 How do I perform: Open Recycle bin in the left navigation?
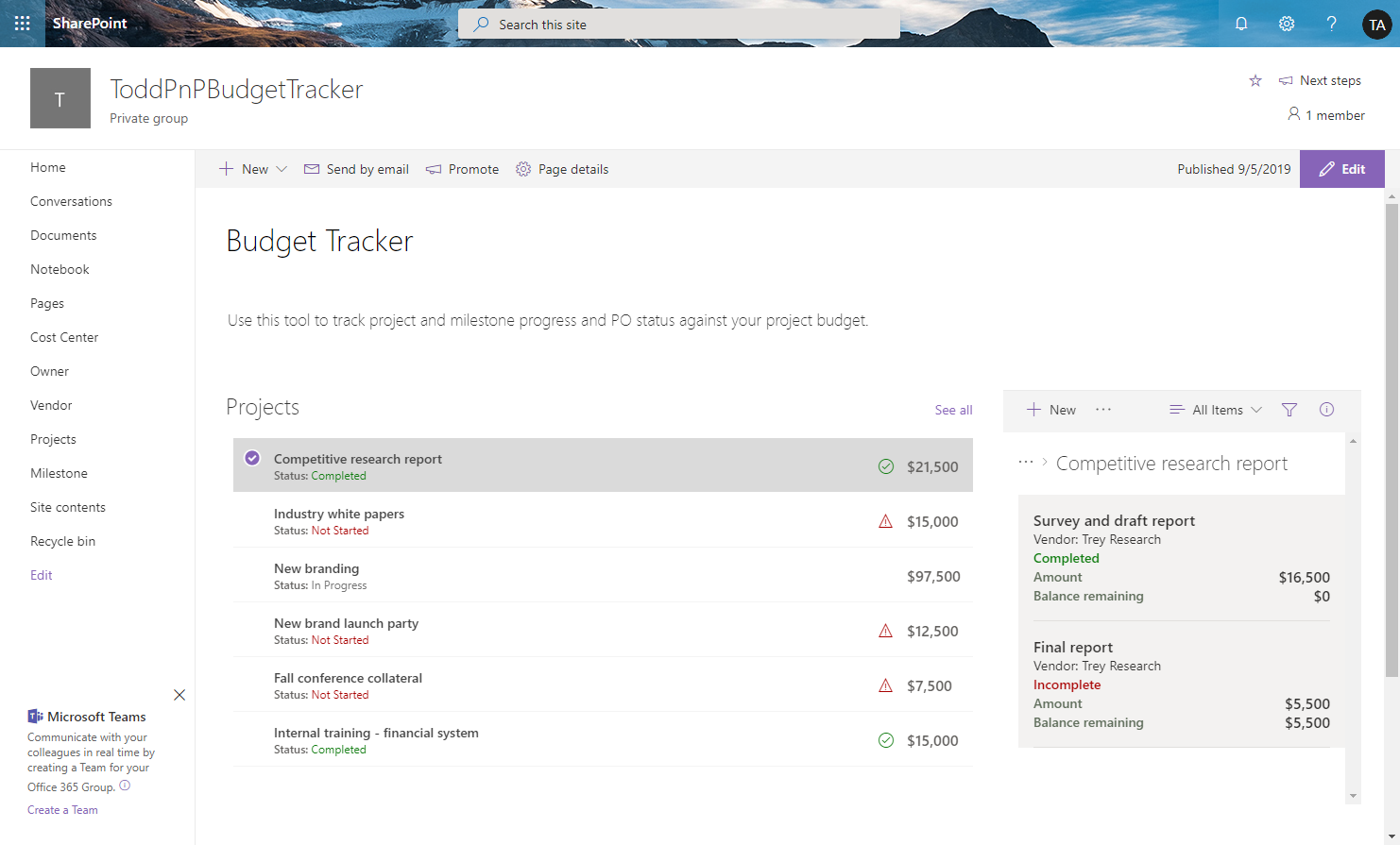62,541
